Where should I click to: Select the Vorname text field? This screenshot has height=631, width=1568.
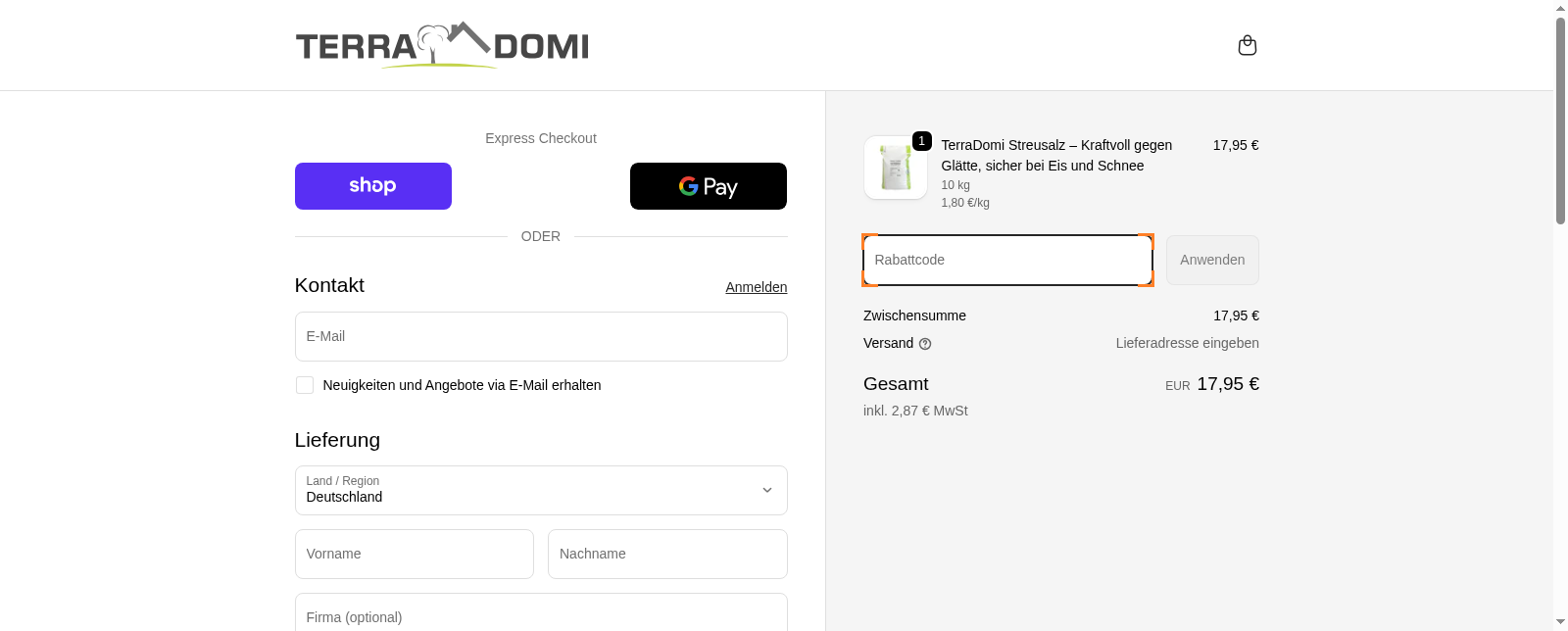(415, 554)
